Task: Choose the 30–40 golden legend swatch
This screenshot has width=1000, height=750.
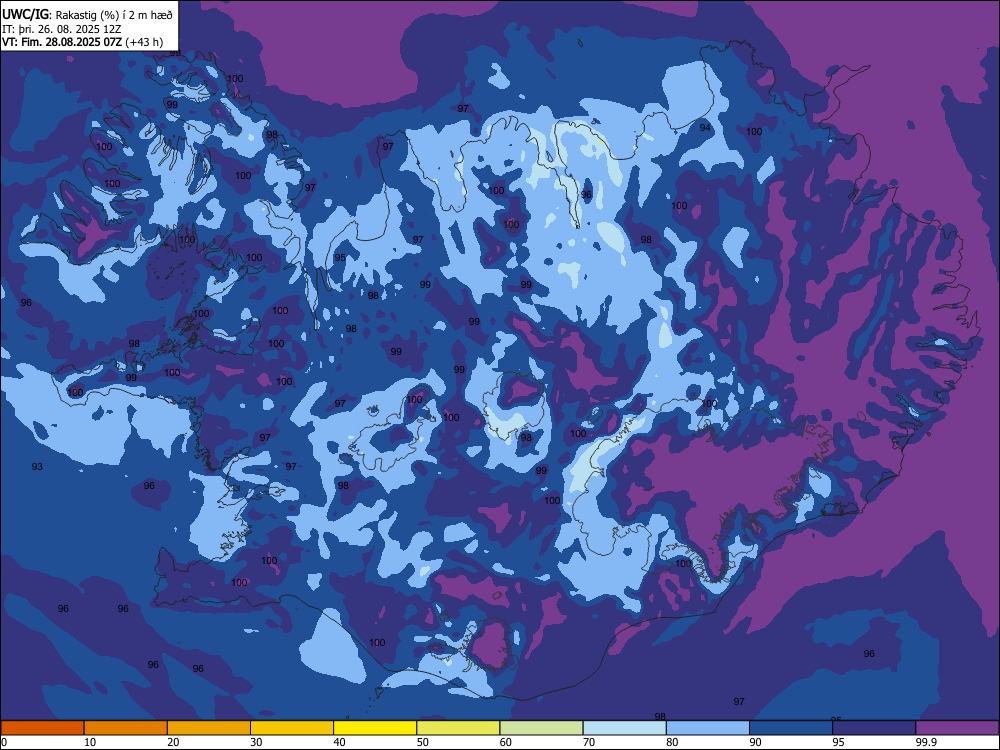Action: coord(292,728)
